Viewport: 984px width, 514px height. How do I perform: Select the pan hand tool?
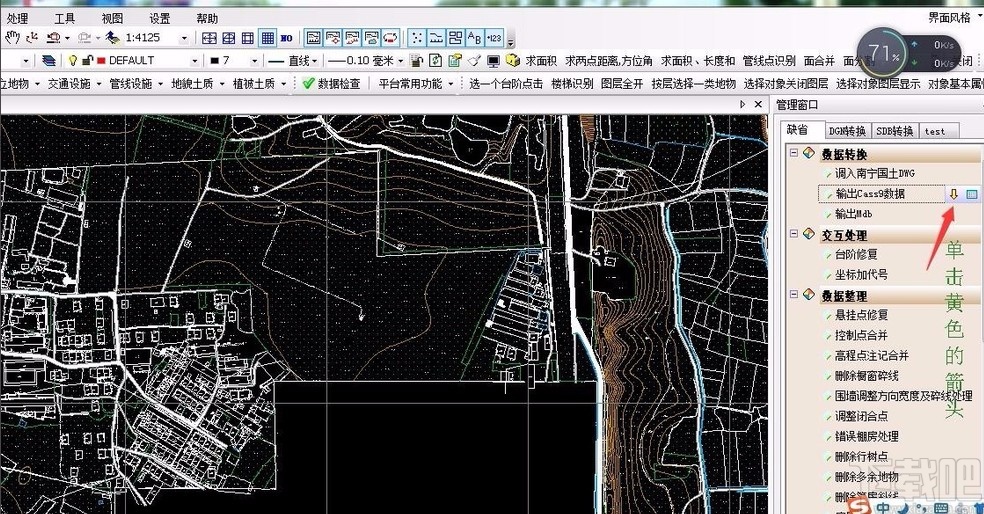12,38
